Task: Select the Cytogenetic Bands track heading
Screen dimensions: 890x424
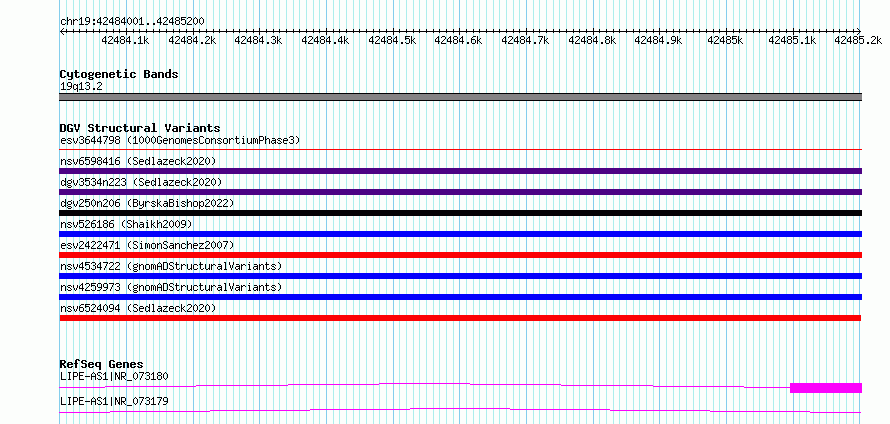Action: [119, 74]
